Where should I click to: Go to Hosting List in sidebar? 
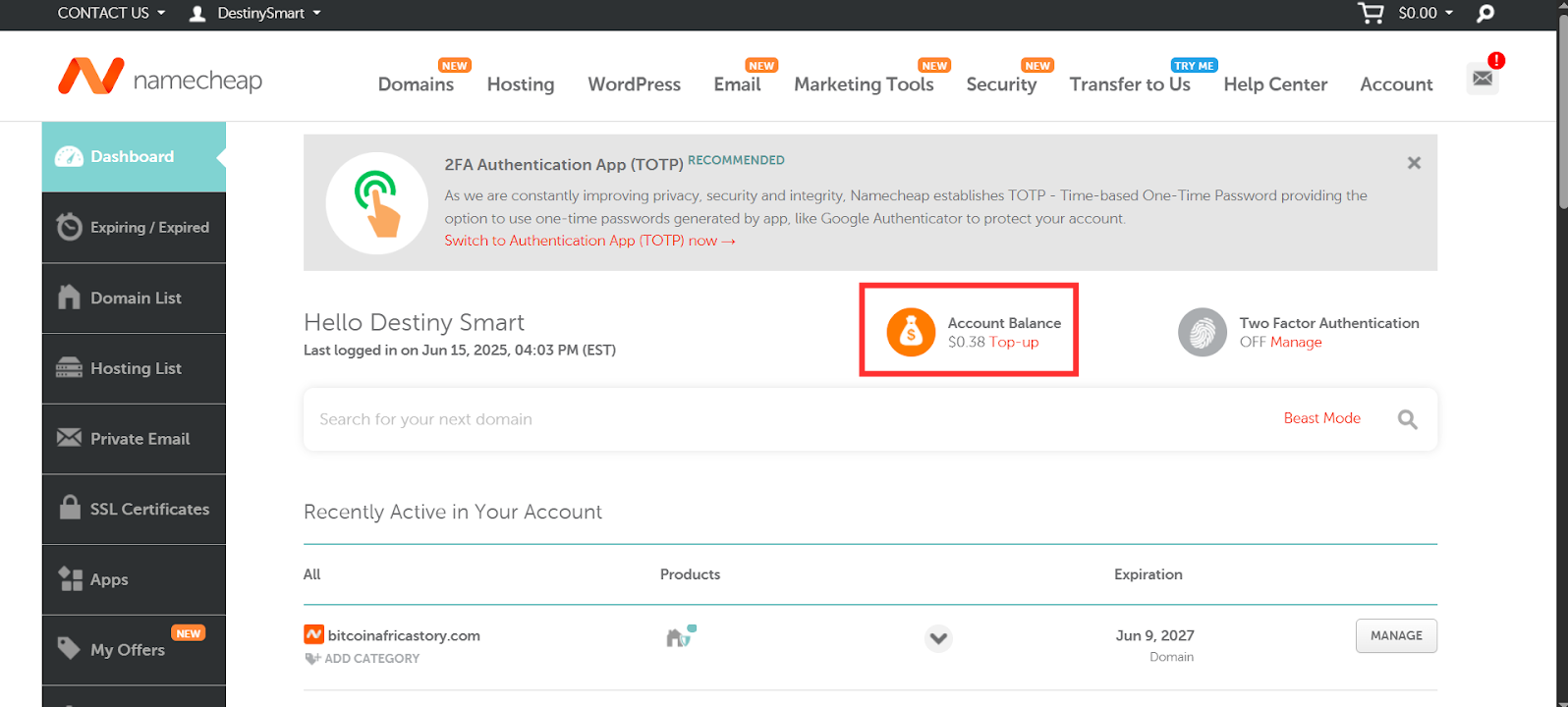click(x=134, y=368)
